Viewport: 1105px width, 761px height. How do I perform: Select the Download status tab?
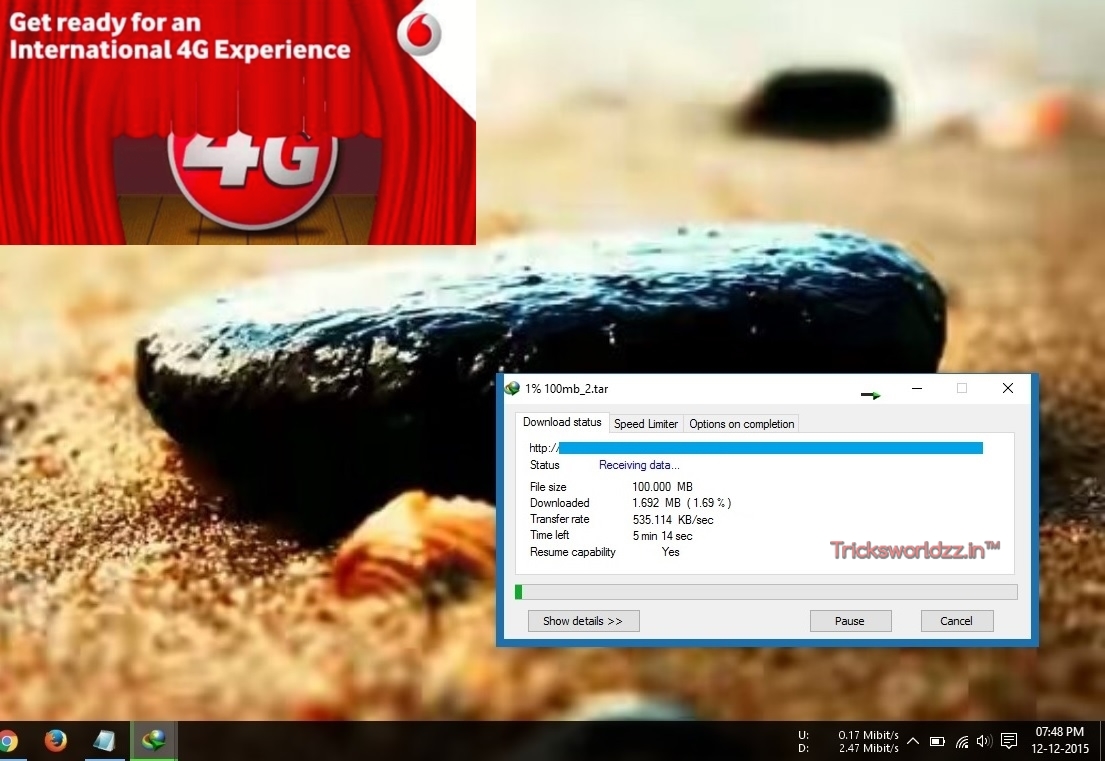562,422
